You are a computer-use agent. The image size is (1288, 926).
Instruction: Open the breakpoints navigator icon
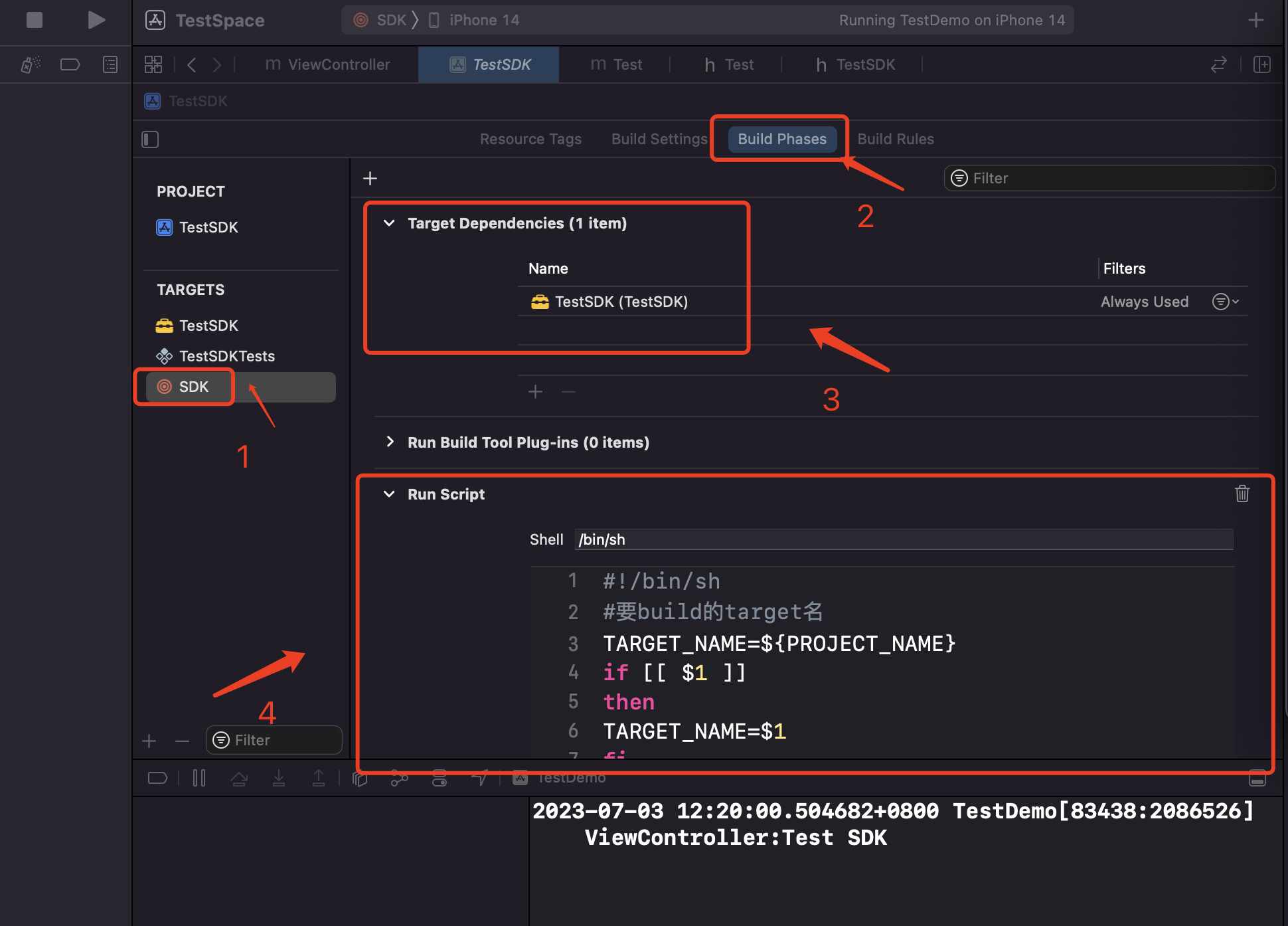pyautogui.click(x=70, y=64)
